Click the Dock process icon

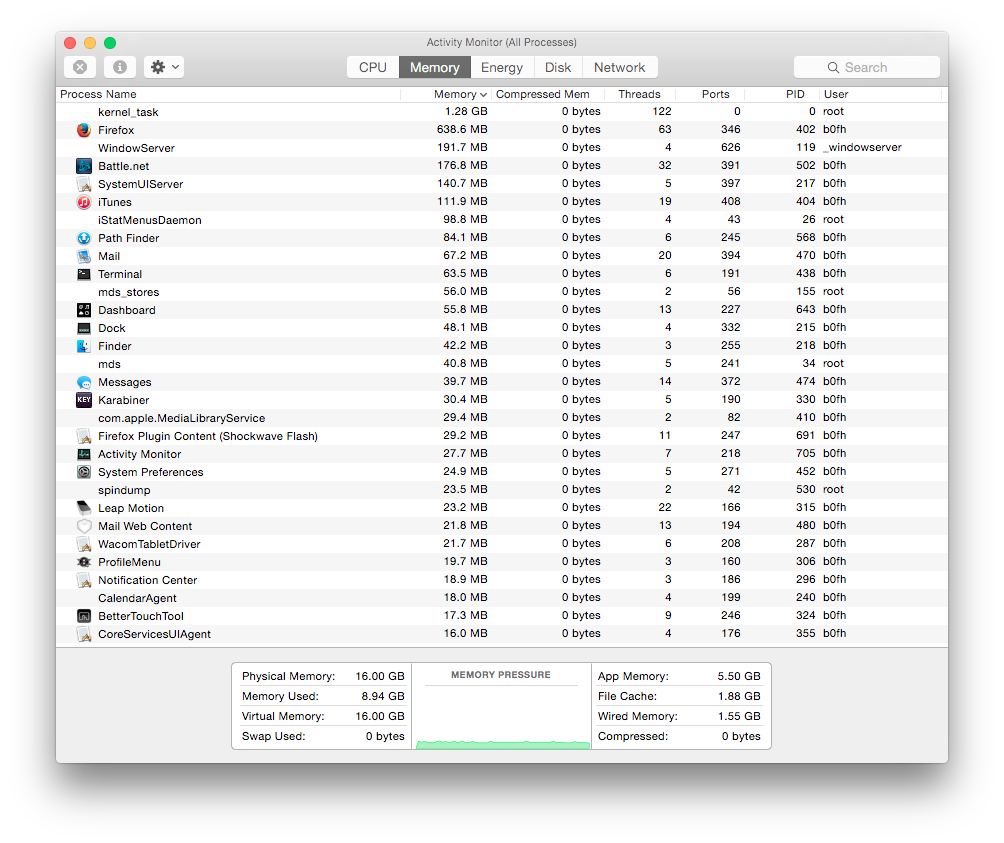coord(84,328)
